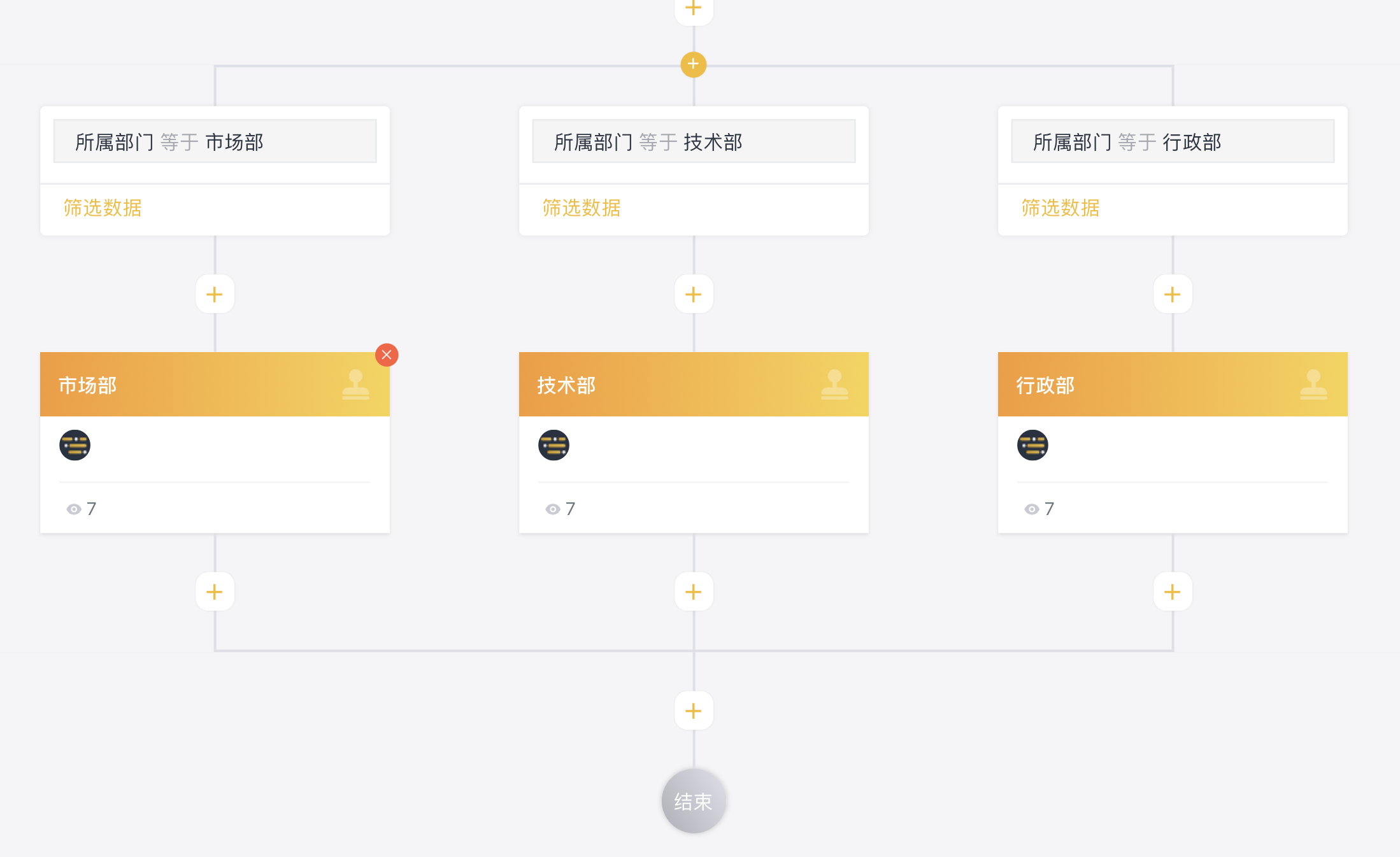Click plus button above 市场部 approval node

tap(215, 294)
